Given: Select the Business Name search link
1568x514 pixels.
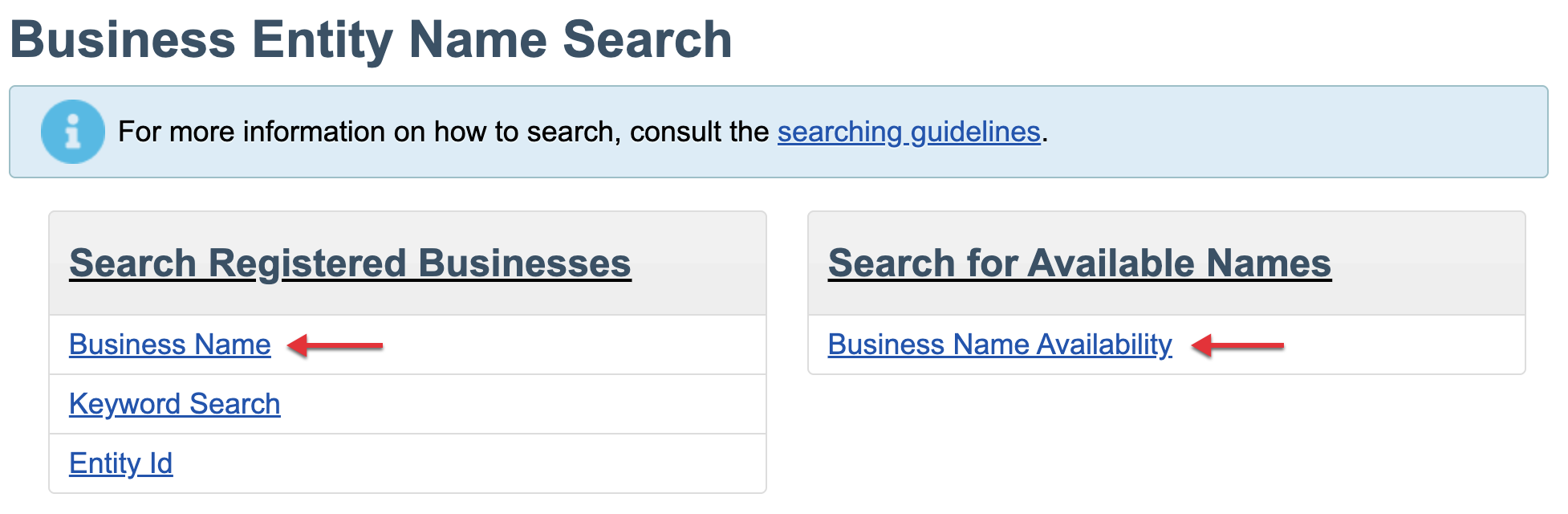Looking at the screenshot, I should coord(170,345).
